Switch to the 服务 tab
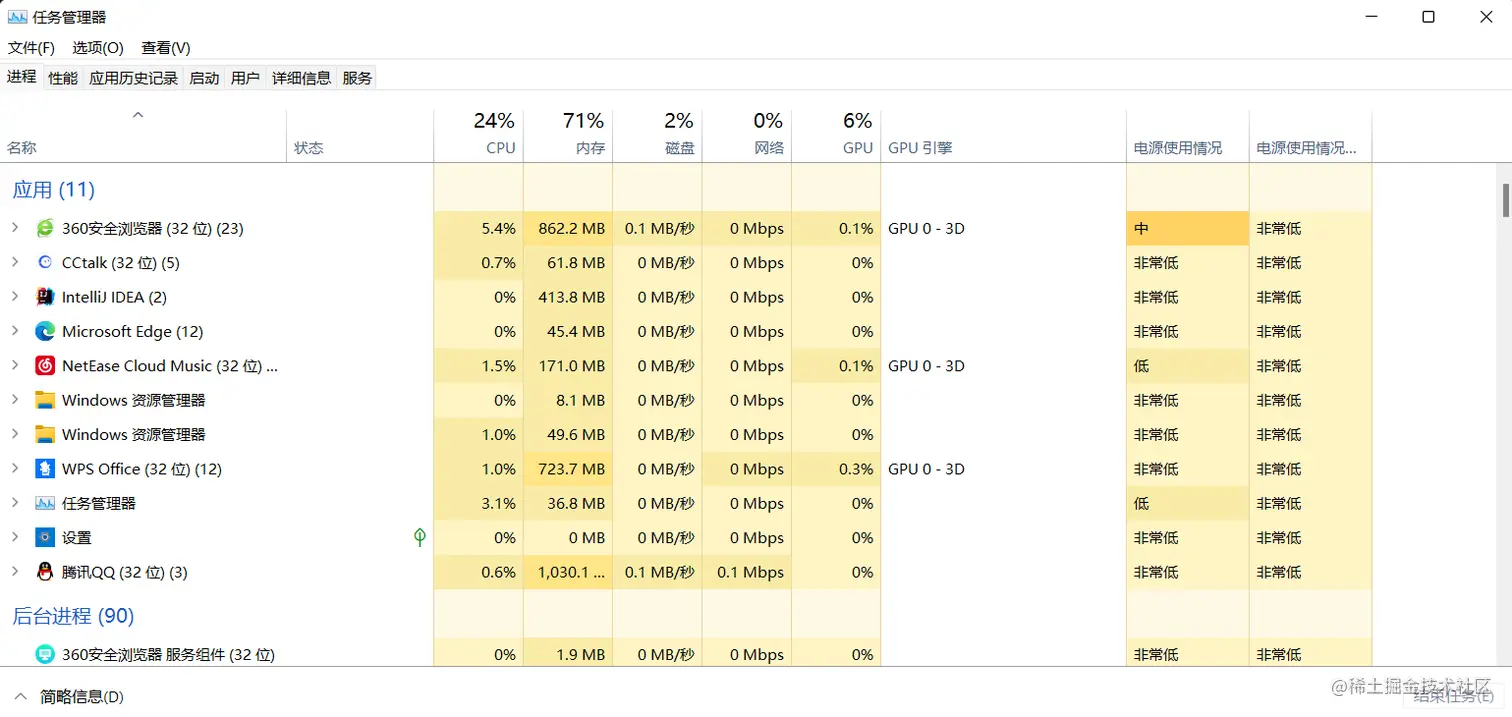1512x717 pixels. [x=357, y=77]
